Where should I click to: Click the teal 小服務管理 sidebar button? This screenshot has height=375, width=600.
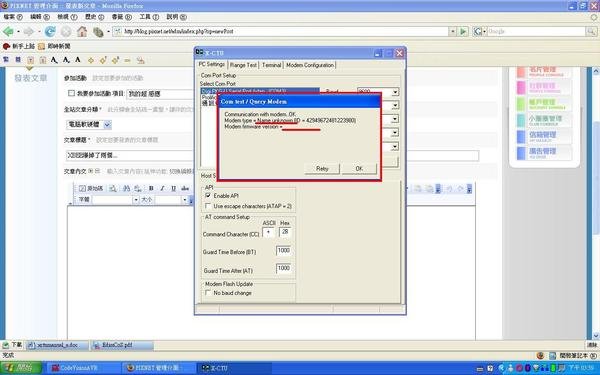544,120
